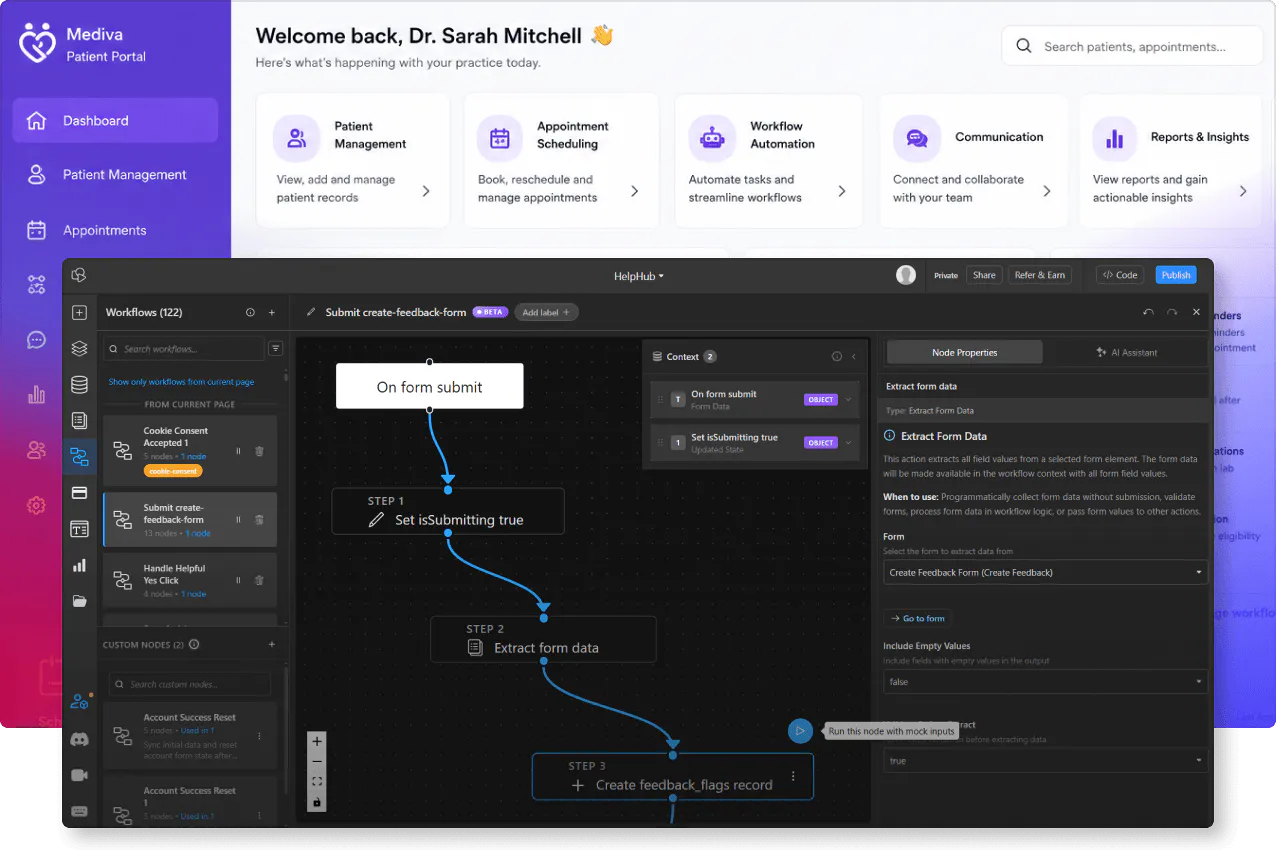Select the Step 2 Extract form data node
The height and width of the screenshot is (850, 1276).
coord(543,639)
